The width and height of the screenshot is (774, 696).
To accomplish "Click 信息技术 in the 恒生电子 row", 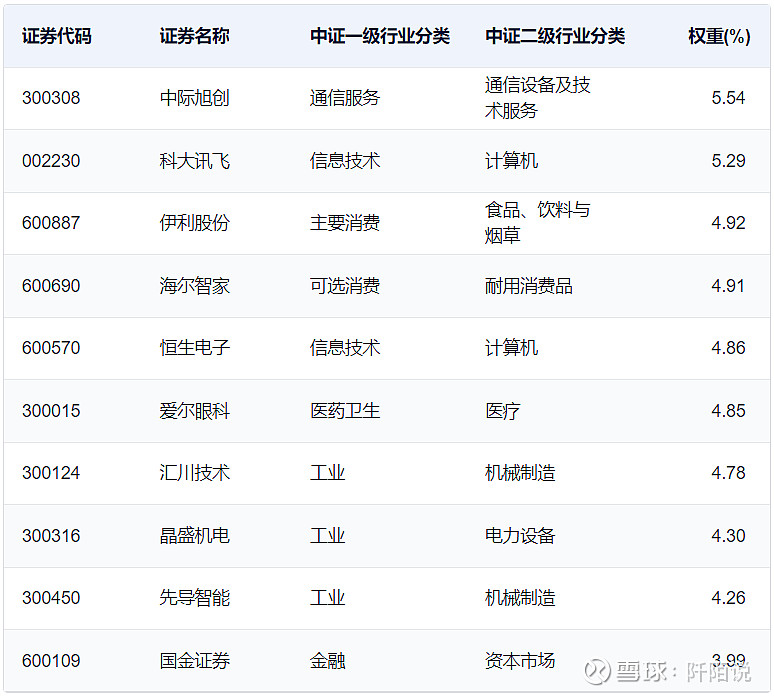I will [x=345, y=348].
